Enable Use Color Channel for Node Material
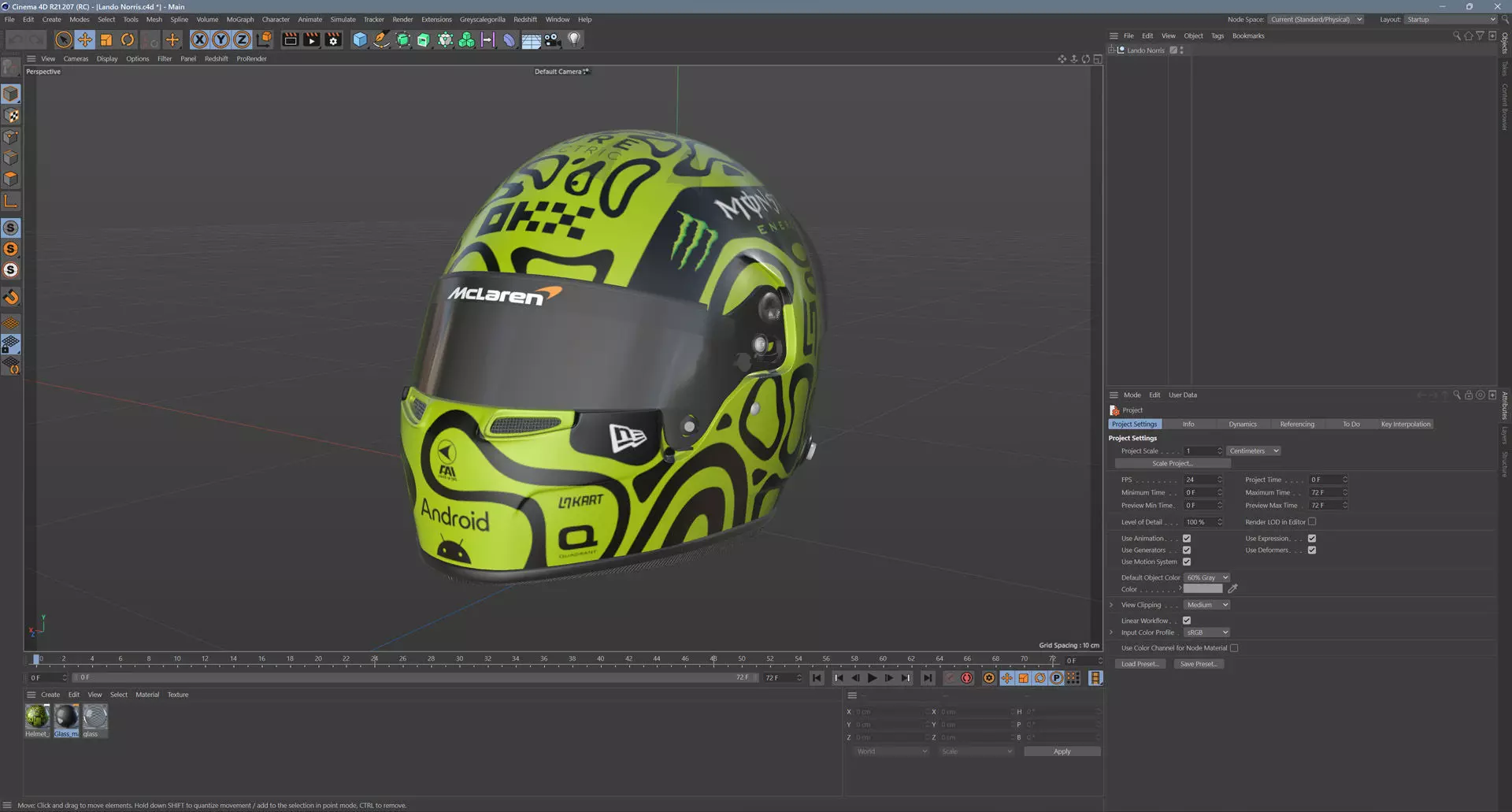1512x812 pixels. (x=1234, y=648)
